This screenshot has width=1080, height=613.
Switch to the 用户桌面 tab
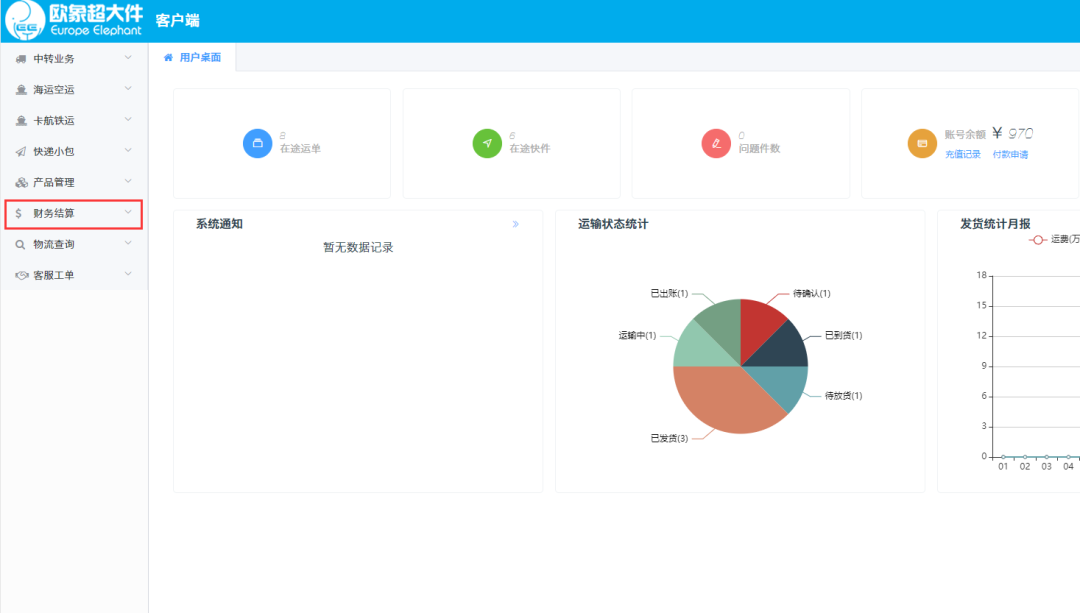click(192, 58)
